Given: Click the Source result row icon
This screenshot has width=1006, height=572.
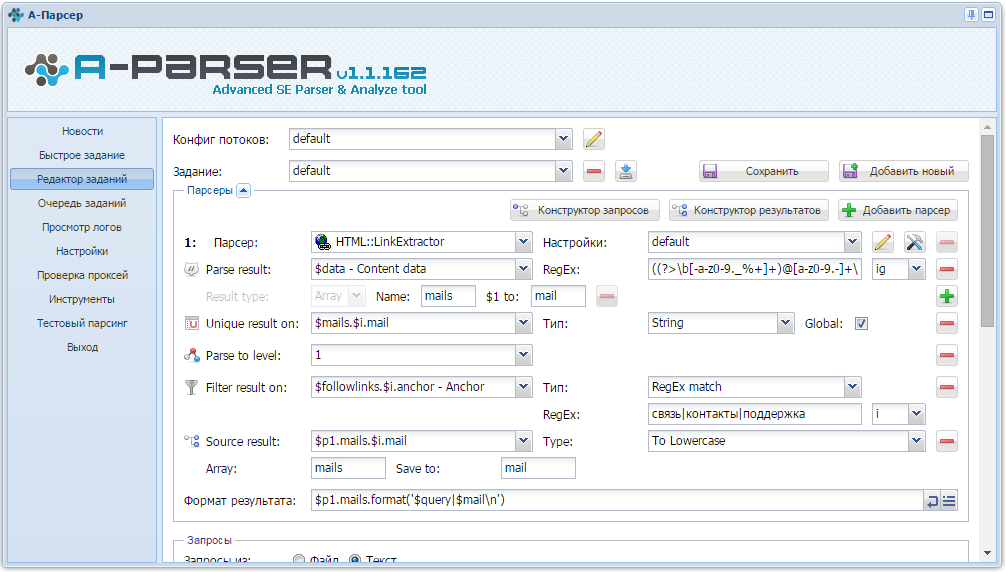Looking at the screenshot, I should (x=191, y=441).
